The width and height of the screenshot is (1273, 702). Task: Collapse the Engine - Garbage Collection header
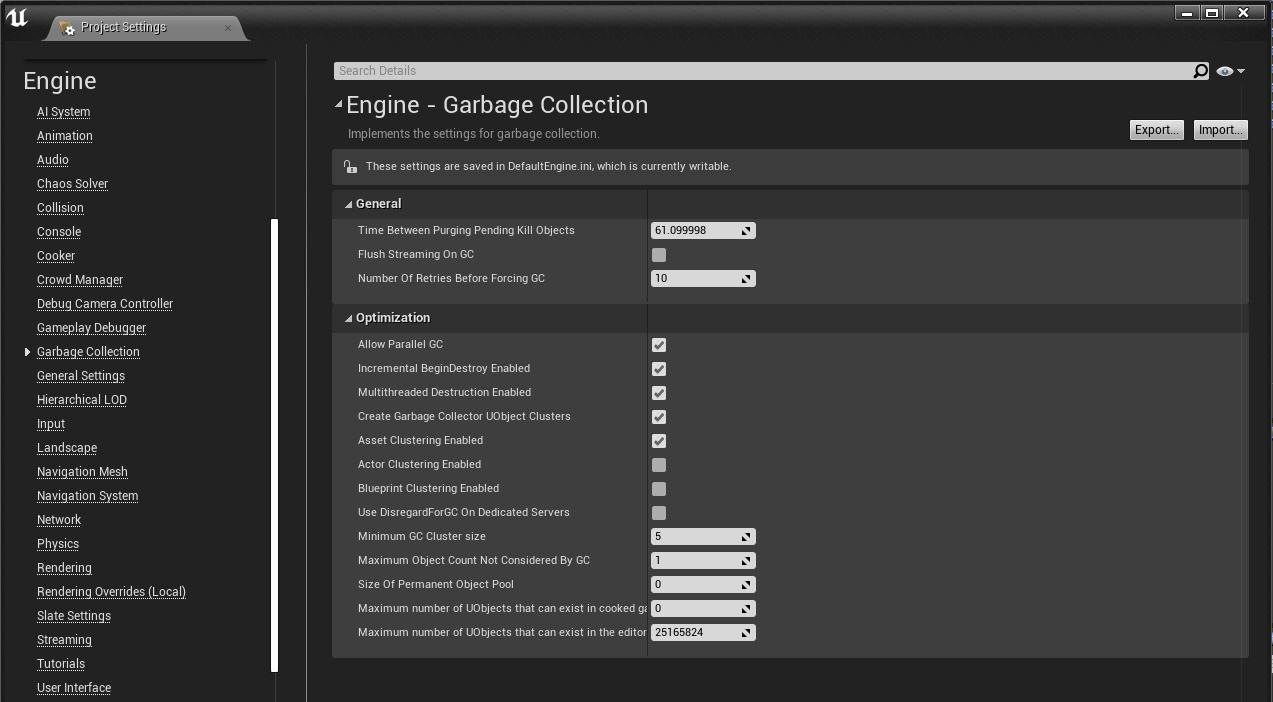click(x=337, y=104)
